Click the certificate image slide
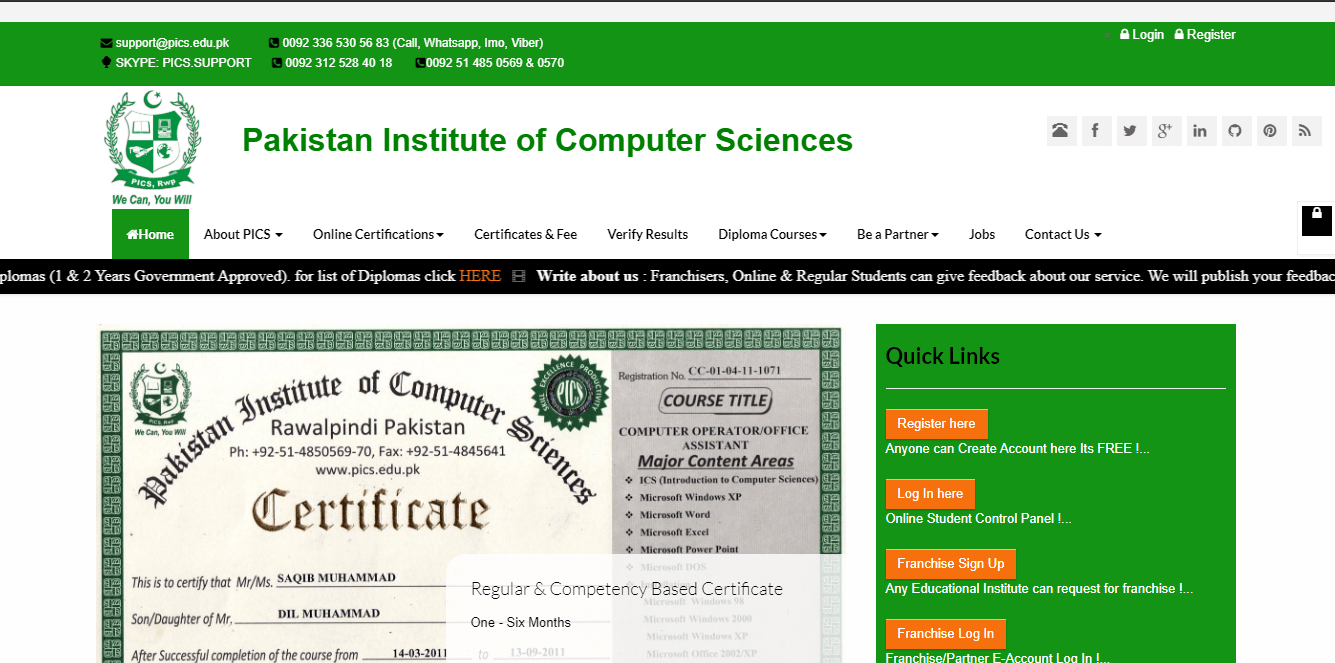1335x663 pixels. click(x=470, y=490)
